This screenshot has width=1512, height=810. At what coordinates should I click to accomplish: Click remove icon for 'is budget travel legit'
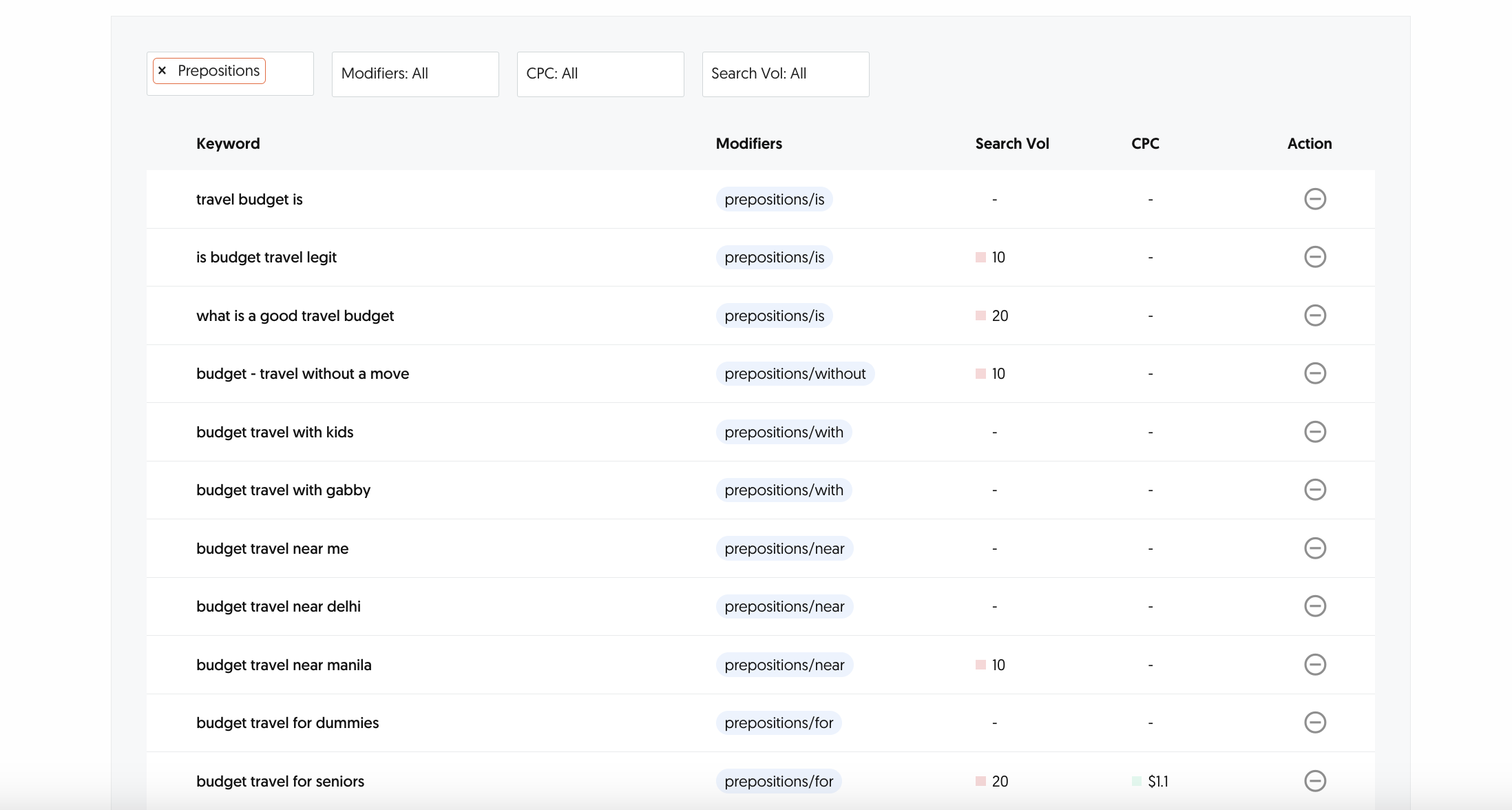pyautogui.click(x=1314, y=257)
